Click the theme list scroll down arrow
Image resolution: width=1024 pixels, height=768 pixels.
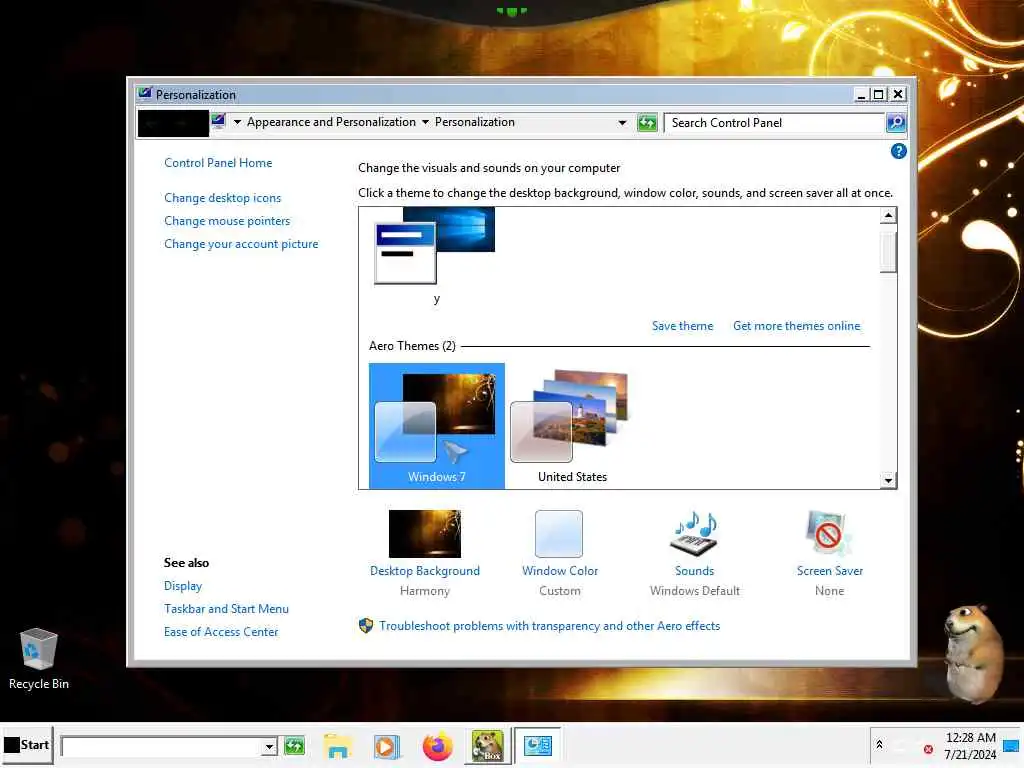click(888, 480)
